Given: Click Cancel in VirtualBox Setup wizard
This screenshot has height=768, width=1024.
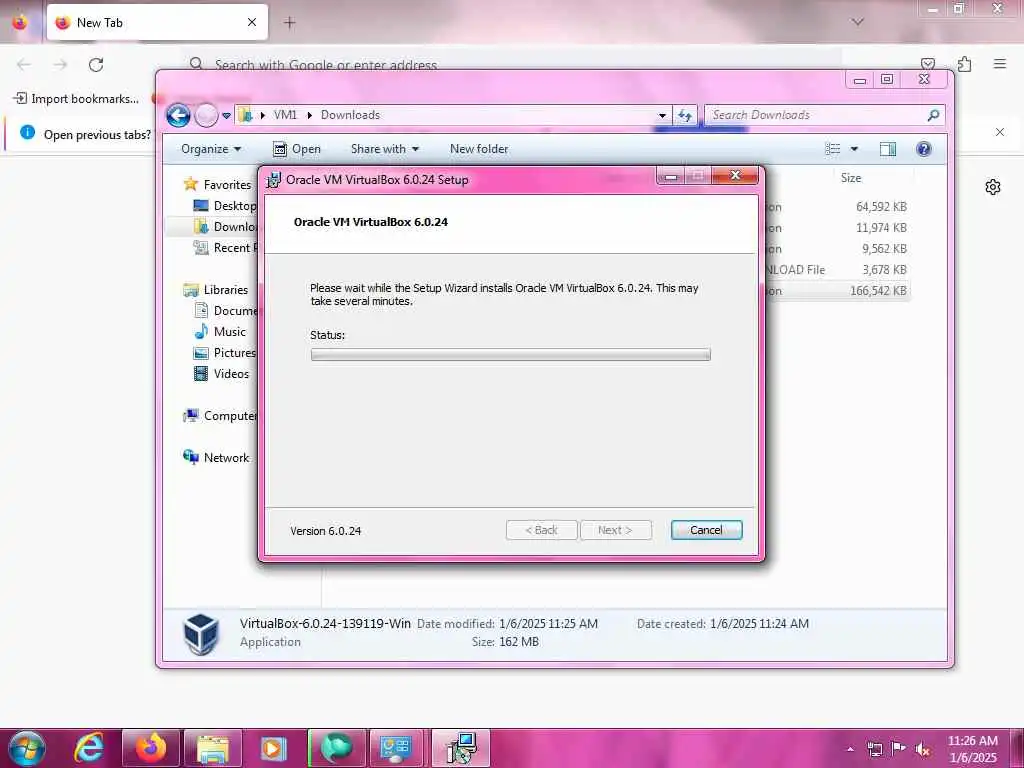Looking at the screenshot, I should (x=706, y=530).
